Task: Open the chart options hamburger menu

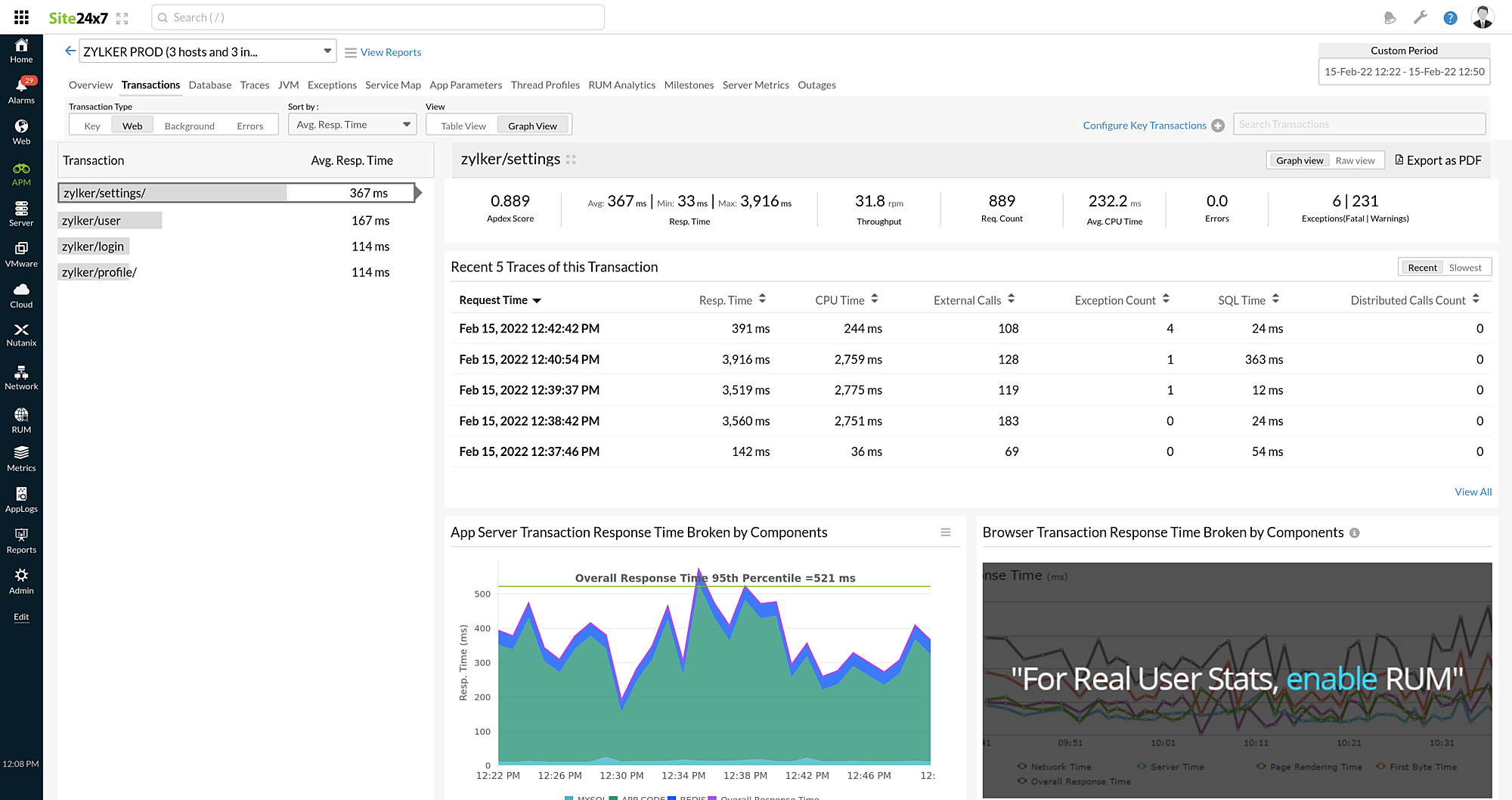Action: [x=946, y=532]
